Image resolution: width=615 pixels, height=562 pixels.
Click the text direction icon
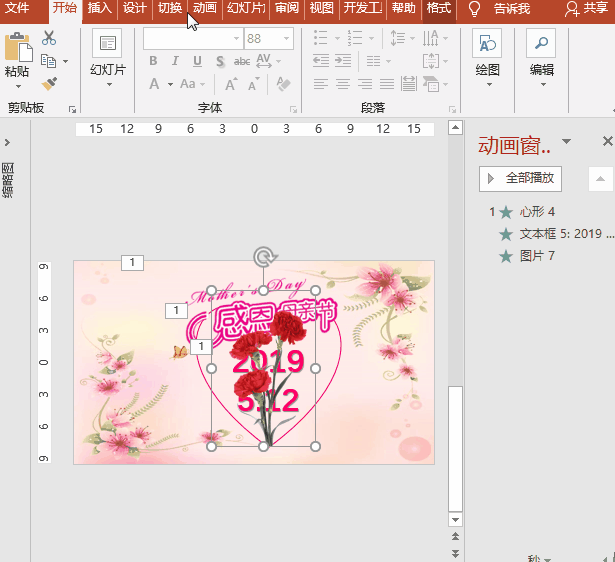coord(431,38)
